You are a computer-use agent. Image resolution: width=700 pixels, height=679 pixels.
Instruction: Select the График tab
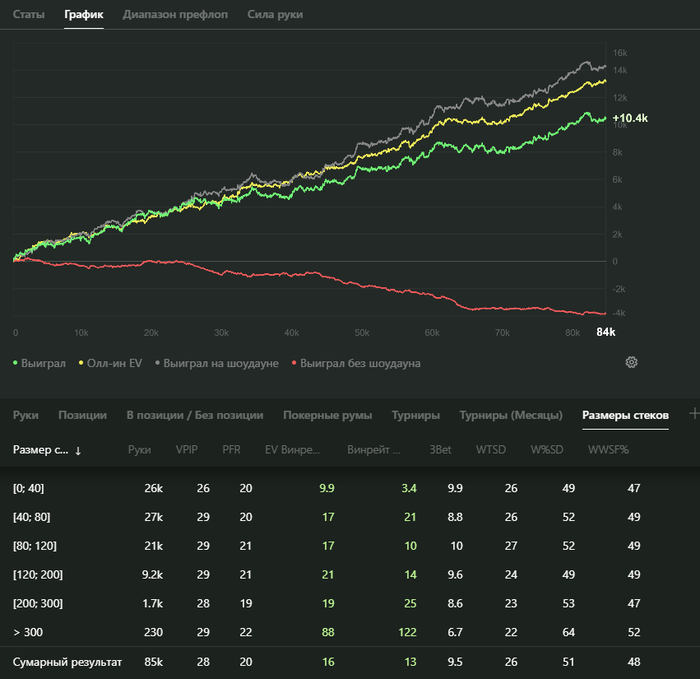click(x=84, y=14)
